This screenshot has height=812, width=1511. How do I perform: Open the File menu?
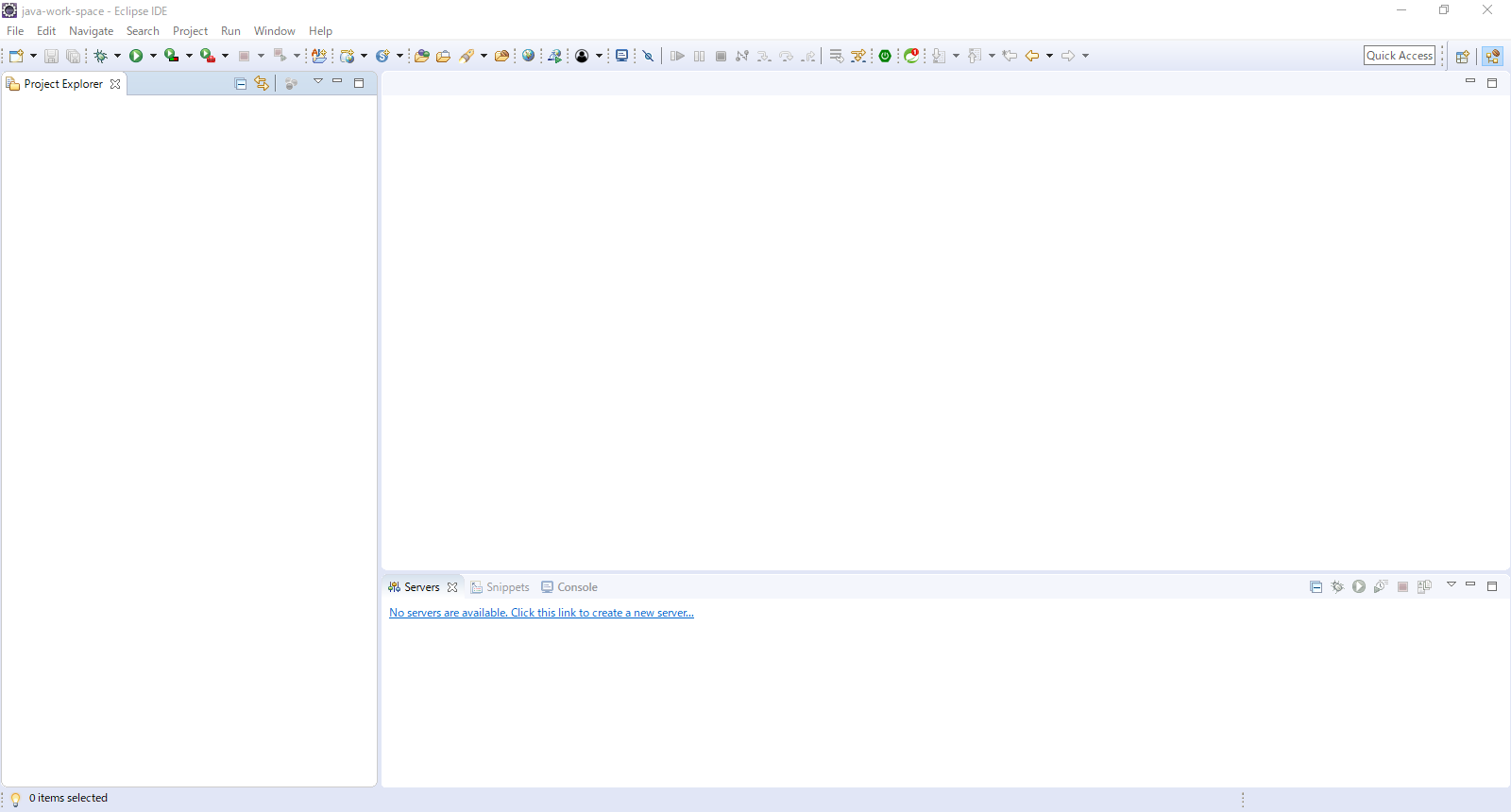15,31
